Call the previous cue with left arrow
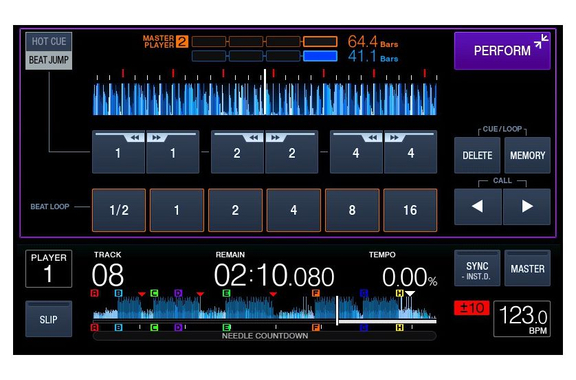Viewport: 576px width, 380px height. coord(478,207)
